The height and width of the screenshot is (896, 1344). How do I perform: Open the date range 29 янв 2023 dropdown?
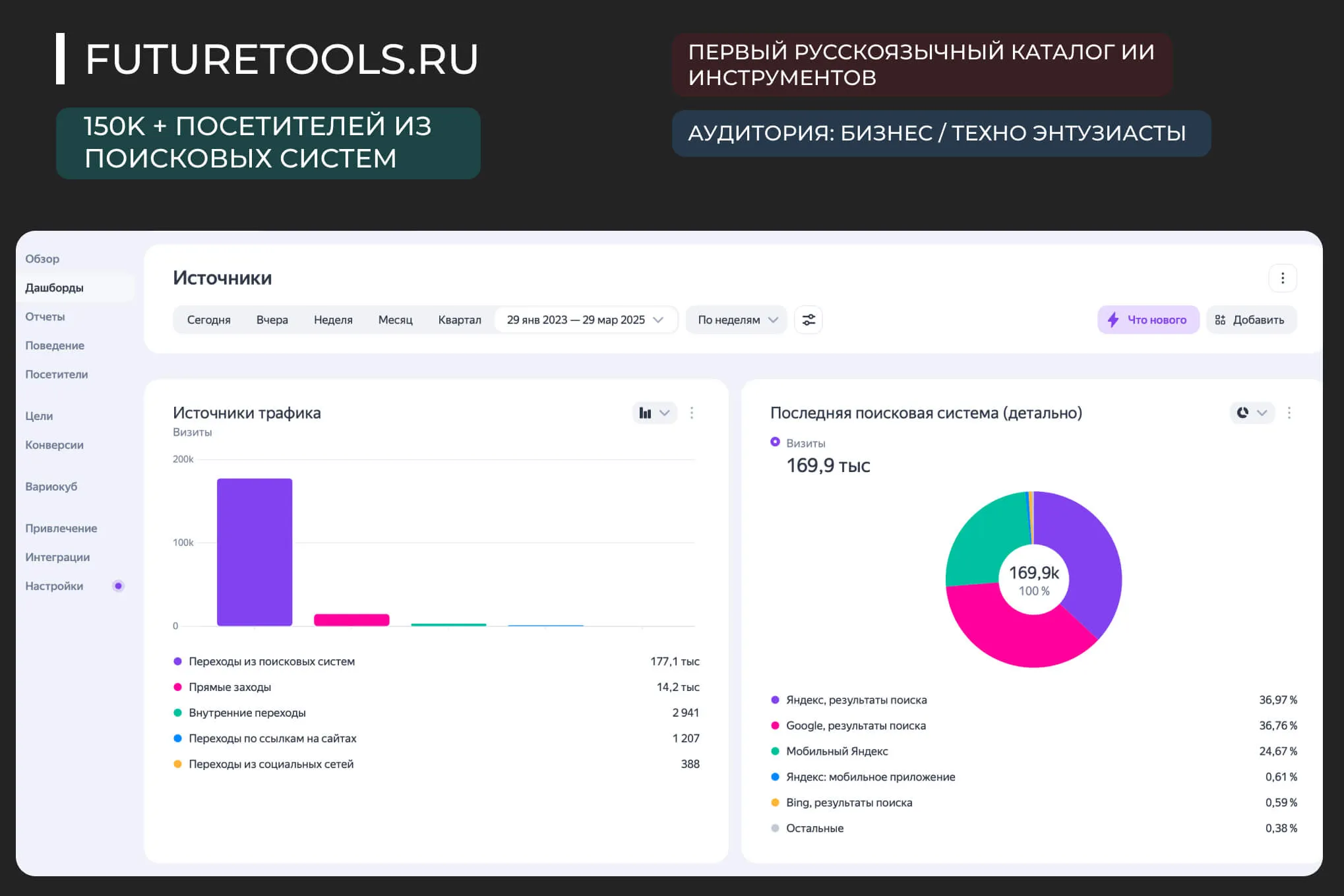[x=584, y=320]
